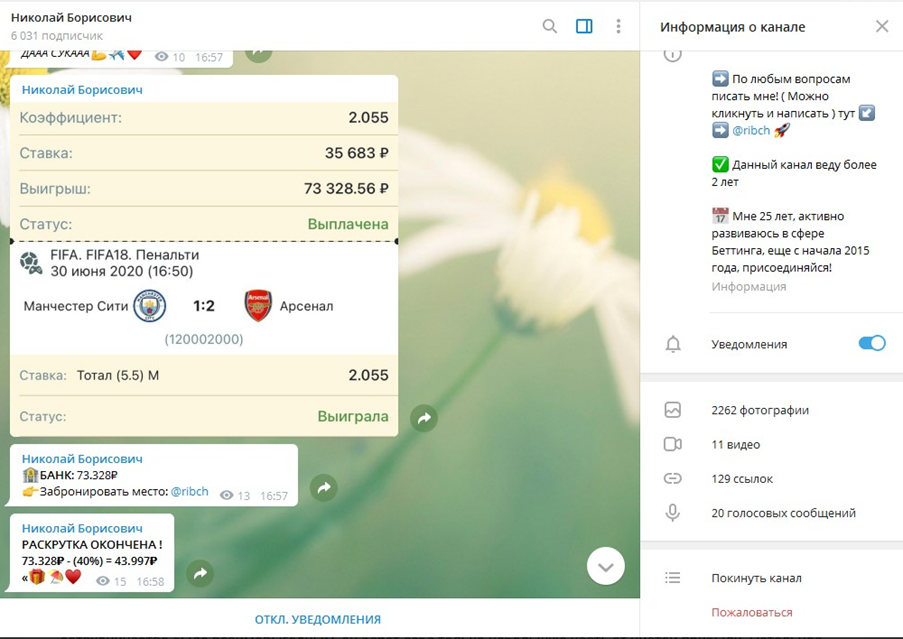This screenshot has width=903, height=639.
Task: Toggle the side info panel icon
Action: point(584,26)
